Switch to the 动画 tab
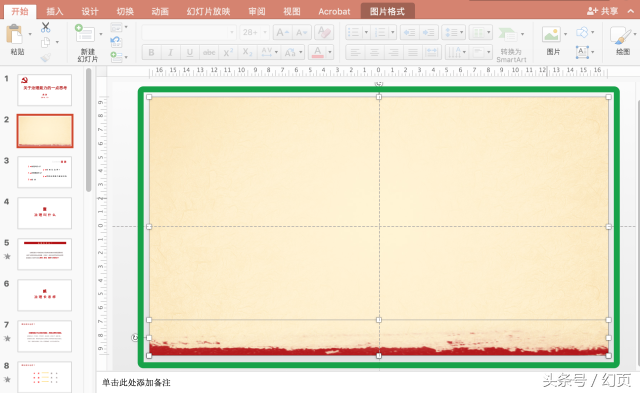Viewport: 640px width, 393px height. pos(160,11)
